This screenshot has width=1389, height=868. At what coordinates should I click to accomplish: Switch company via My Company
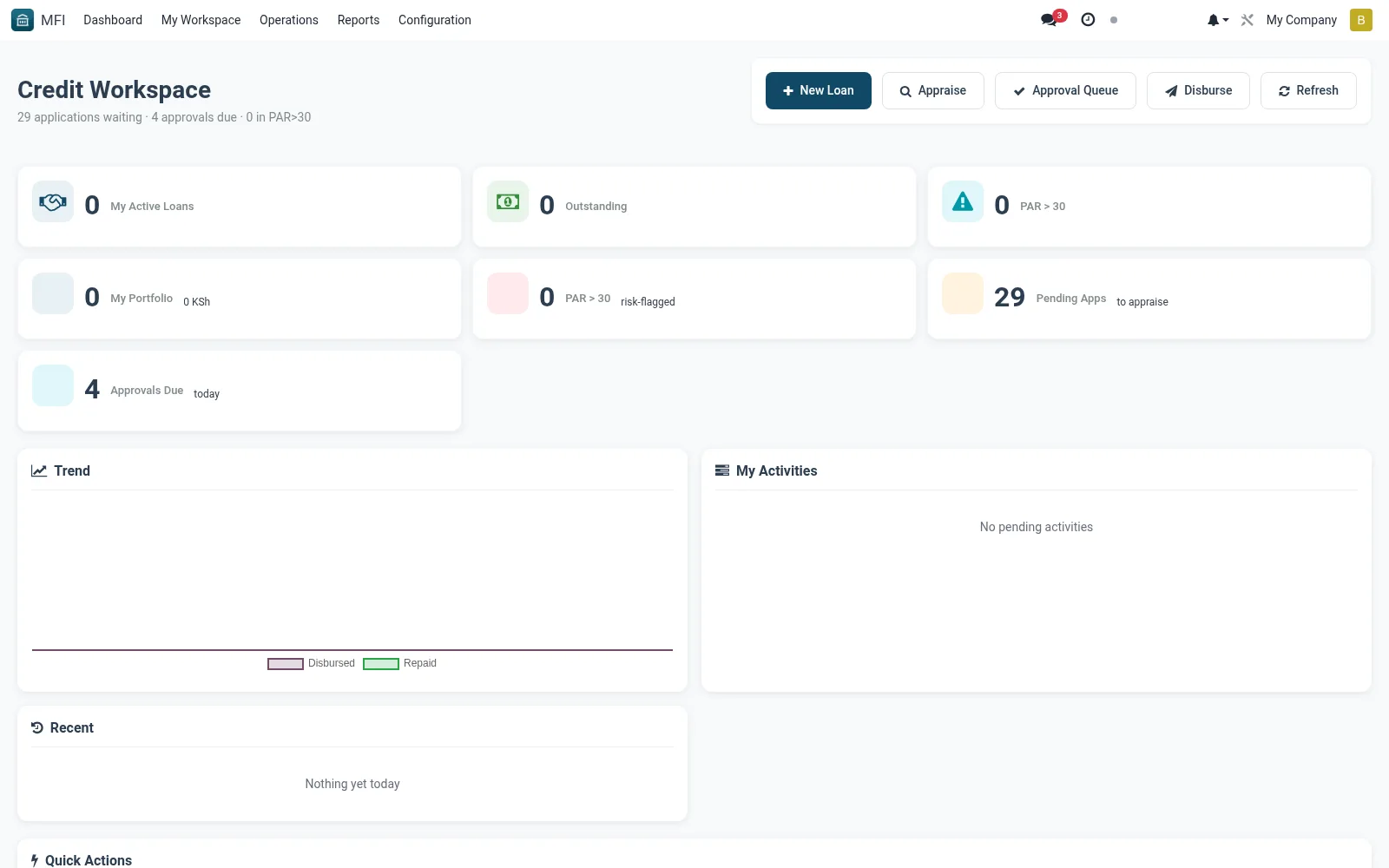tap(1301, 20)
